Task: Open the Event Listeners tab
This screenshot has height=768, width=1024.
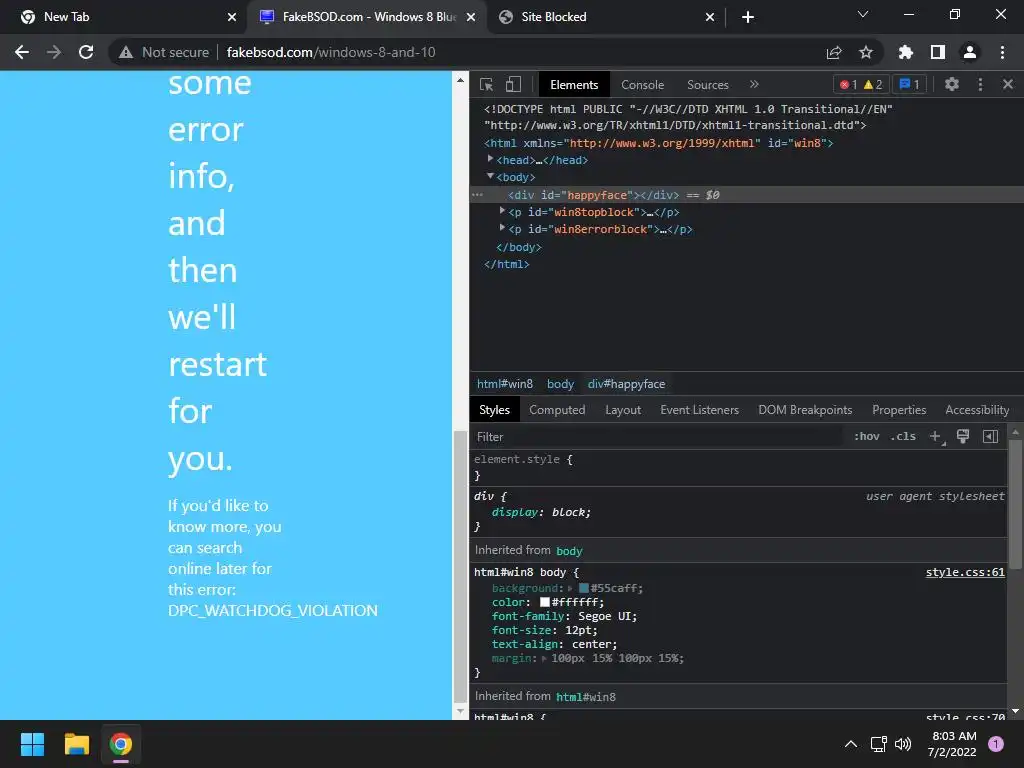Action: (699, 410)
